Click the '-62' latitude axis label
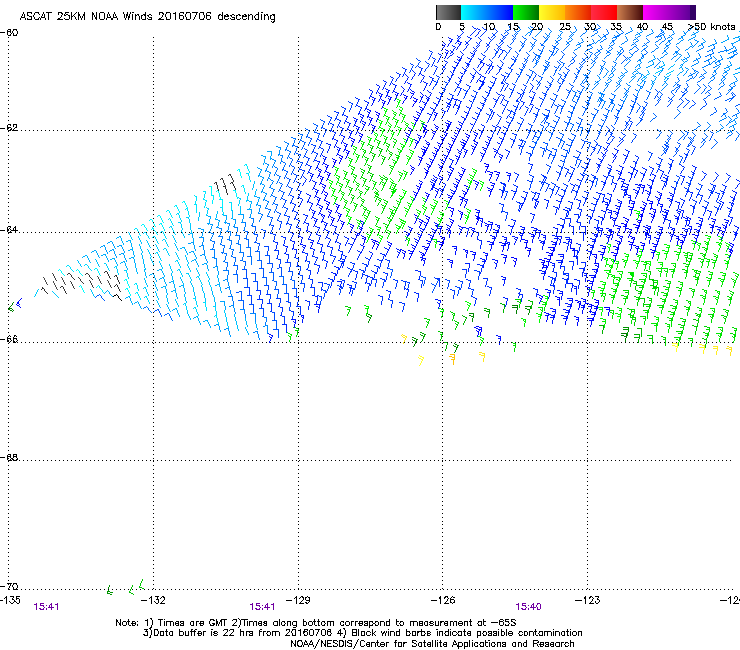Viewport: 740px width, 650px height. click(10, 128)
